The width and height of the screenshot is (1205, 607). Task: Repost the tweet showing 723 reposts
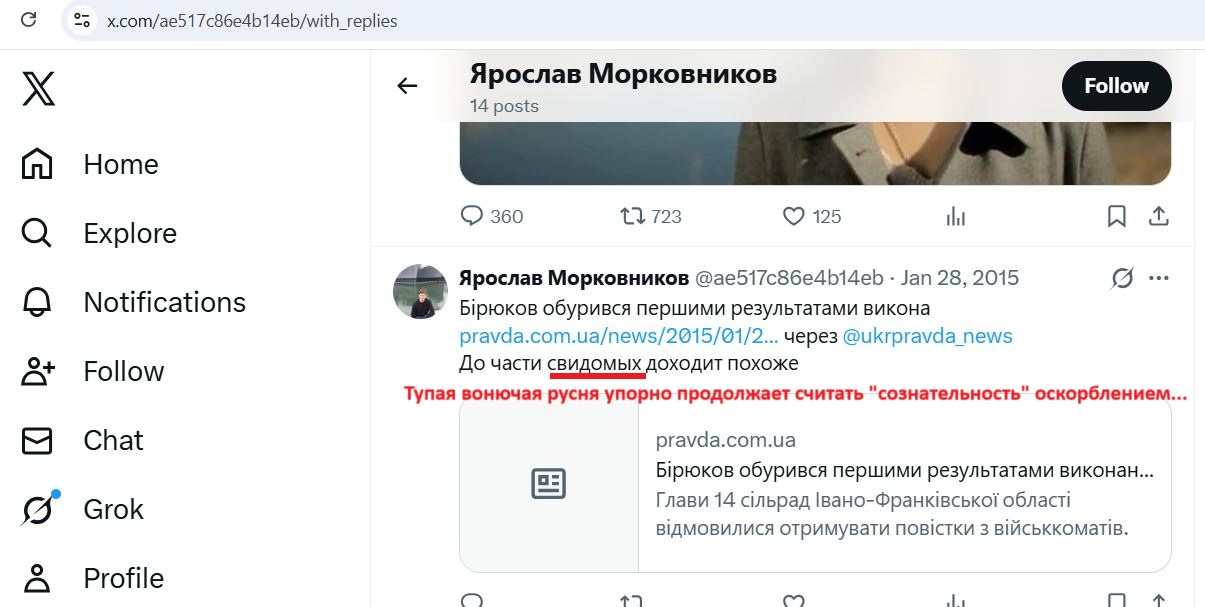(x=631, y=216)
